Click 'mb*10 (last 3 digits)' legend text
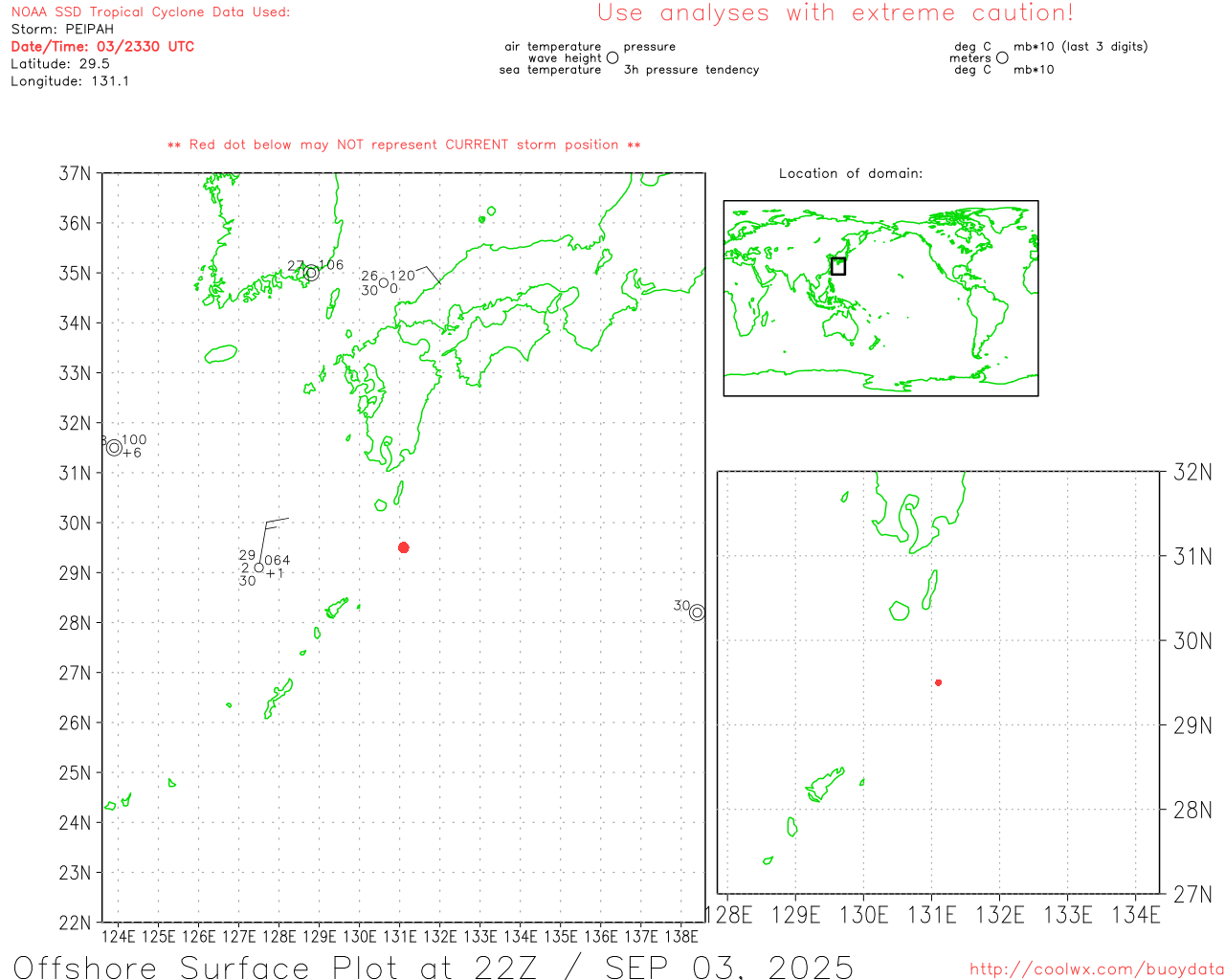1225x980 pixels. click(1080, 47)
